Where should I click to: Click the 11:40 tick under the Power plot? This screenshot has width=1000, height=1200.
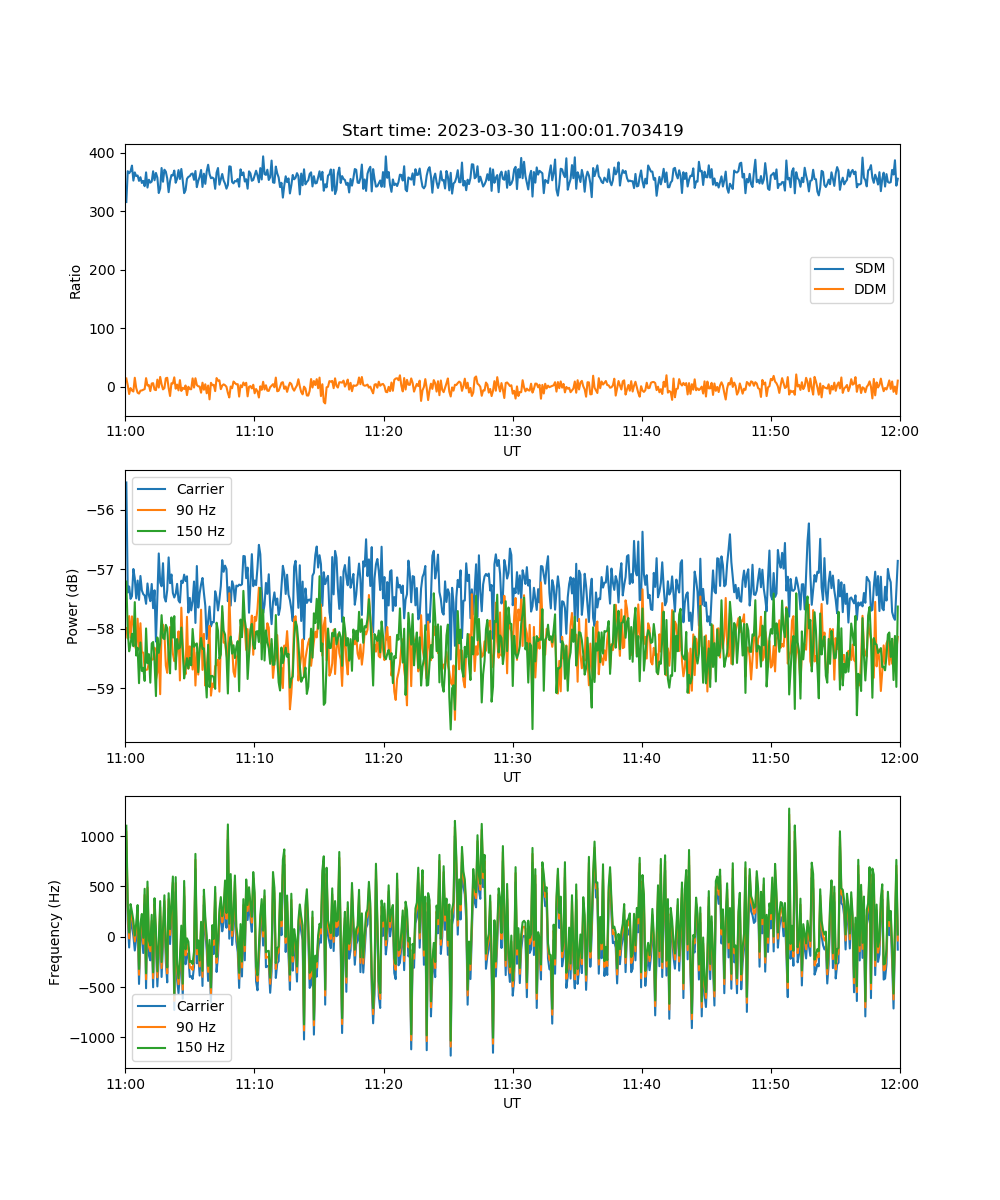[641, 757]
